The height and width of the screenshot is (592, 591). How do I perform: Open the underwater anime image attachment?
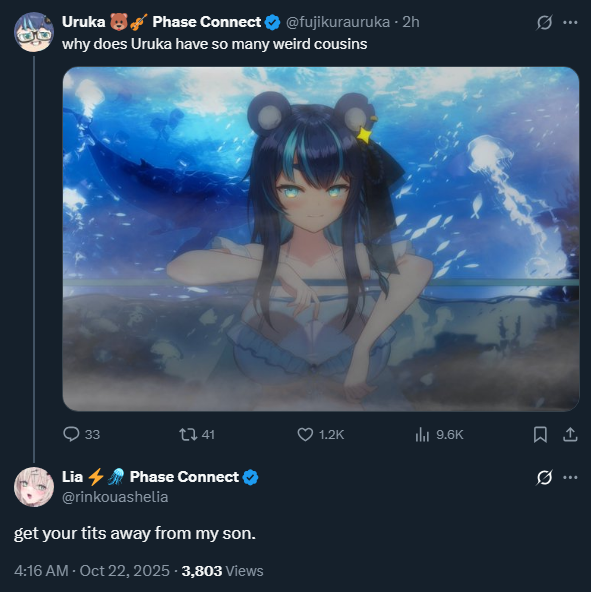point(321,239)
